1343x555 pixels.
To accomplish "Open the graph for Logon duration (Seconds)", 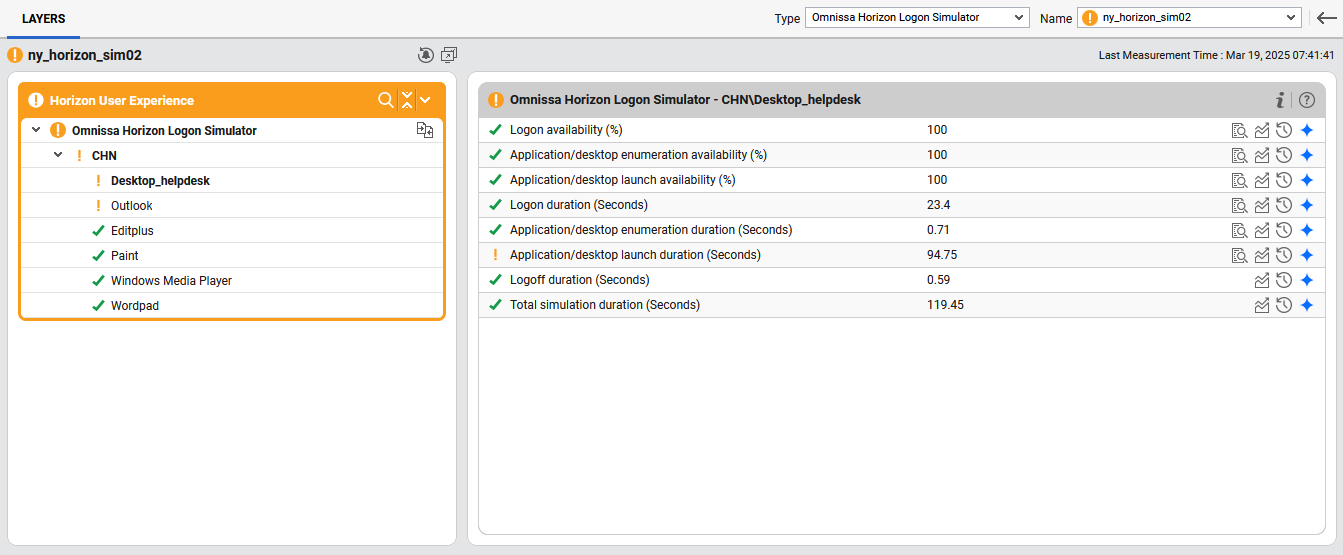I will coord(1262,205).
